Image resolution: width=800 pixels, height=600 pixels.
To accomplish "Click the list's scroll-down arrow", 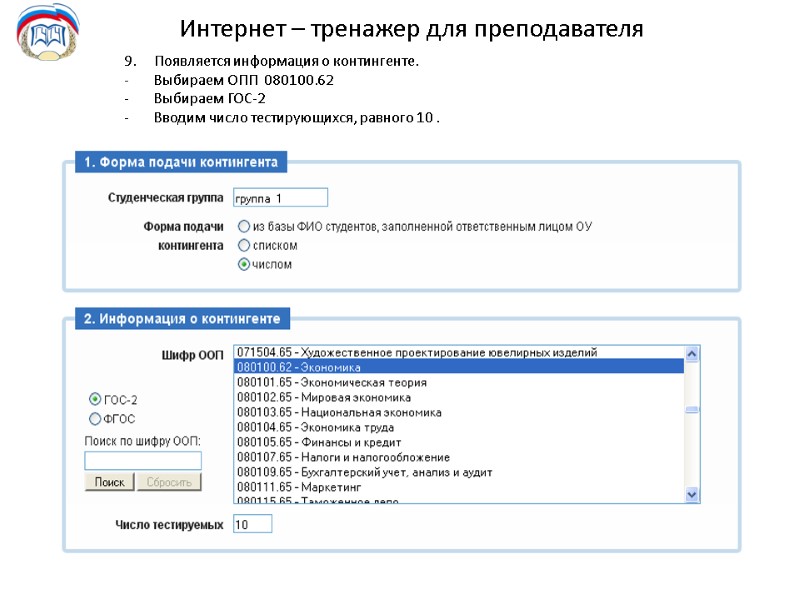I will pyautogui.click(x=691, y=492).
